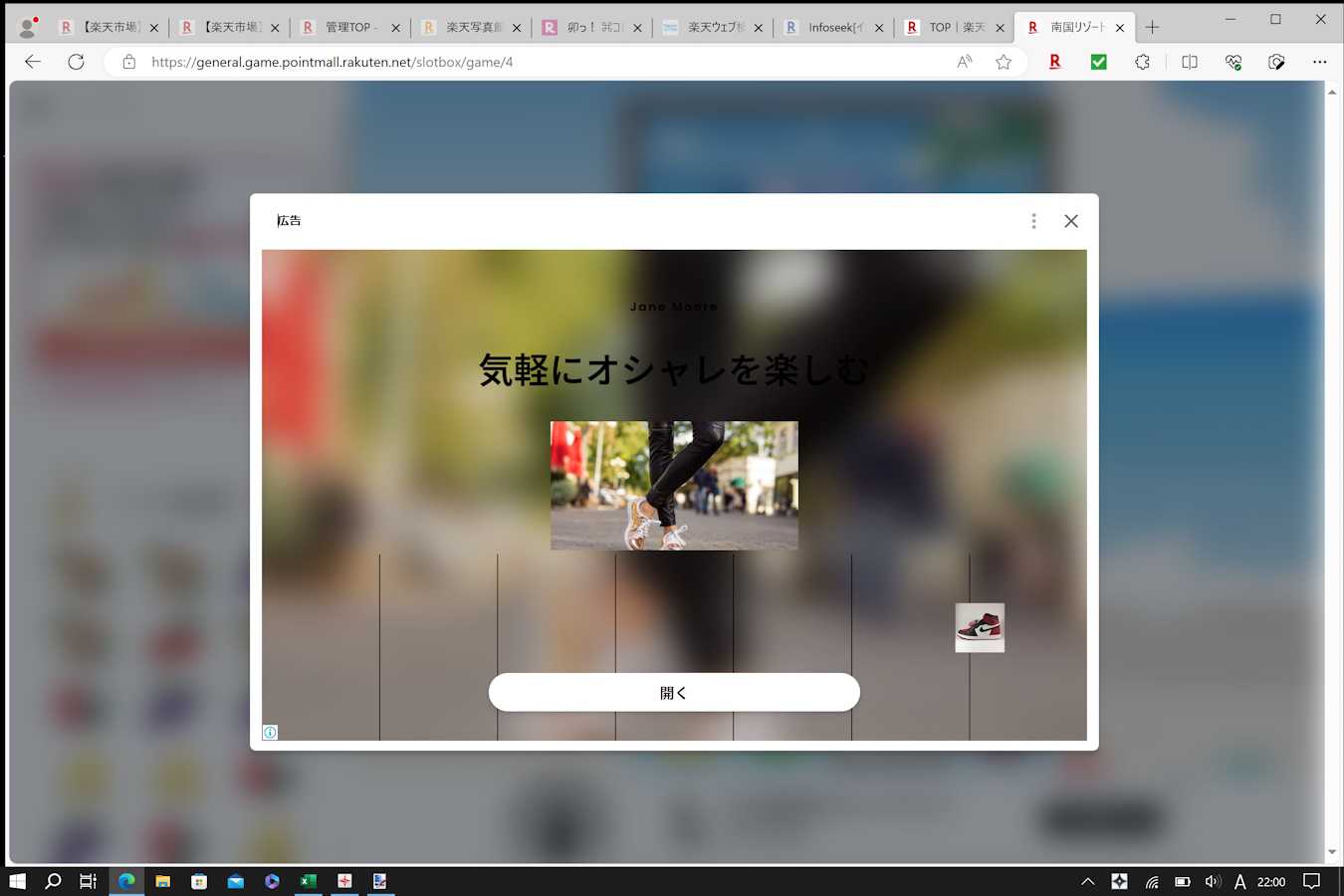The height and width of the screenshot is (896, 1344).
Task: Toggle the Read aloud icon in address bar
Action: [x=964, y=62]
